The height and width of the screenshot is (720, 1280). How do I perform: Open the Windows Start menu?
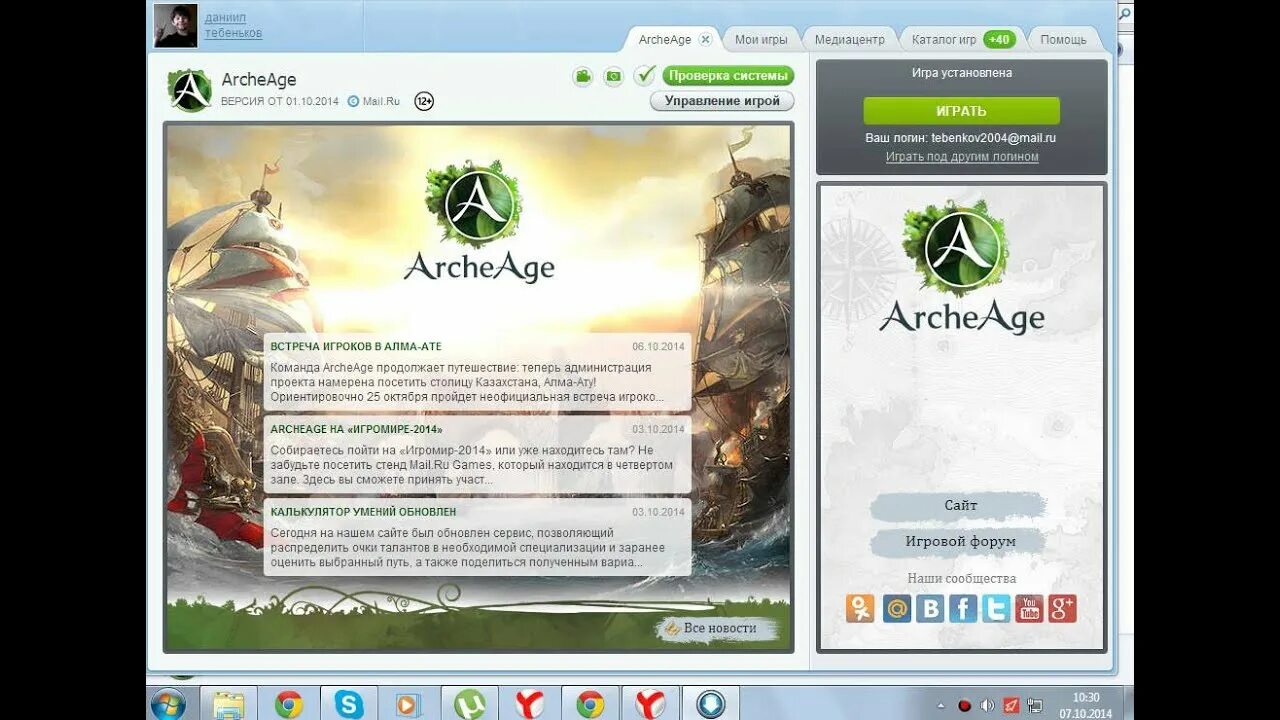coord(168,704)
